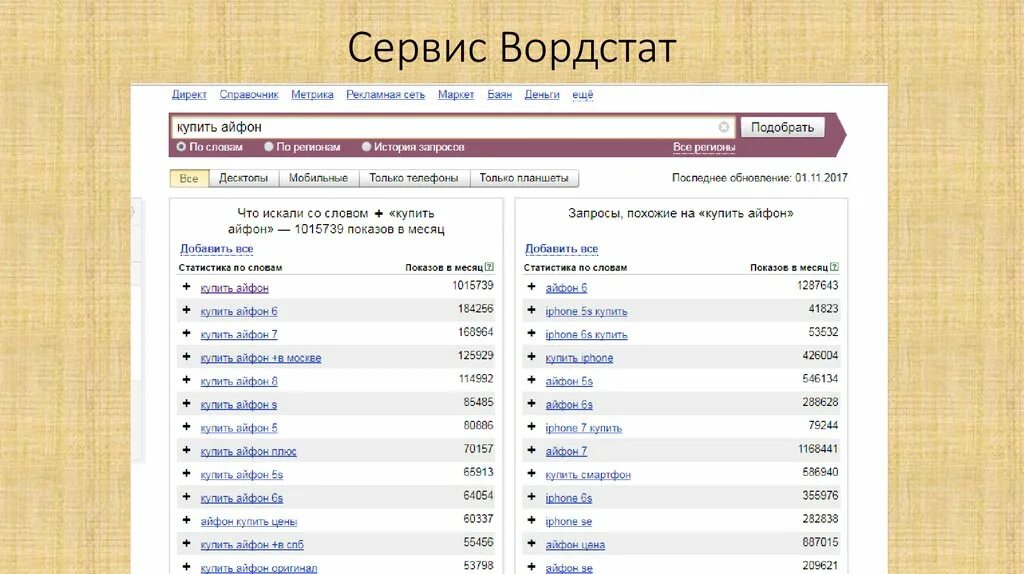Add 'айфон 5s' with its plus icon
The width and height of the screenshot is (1024, 574).
(532, 380)
